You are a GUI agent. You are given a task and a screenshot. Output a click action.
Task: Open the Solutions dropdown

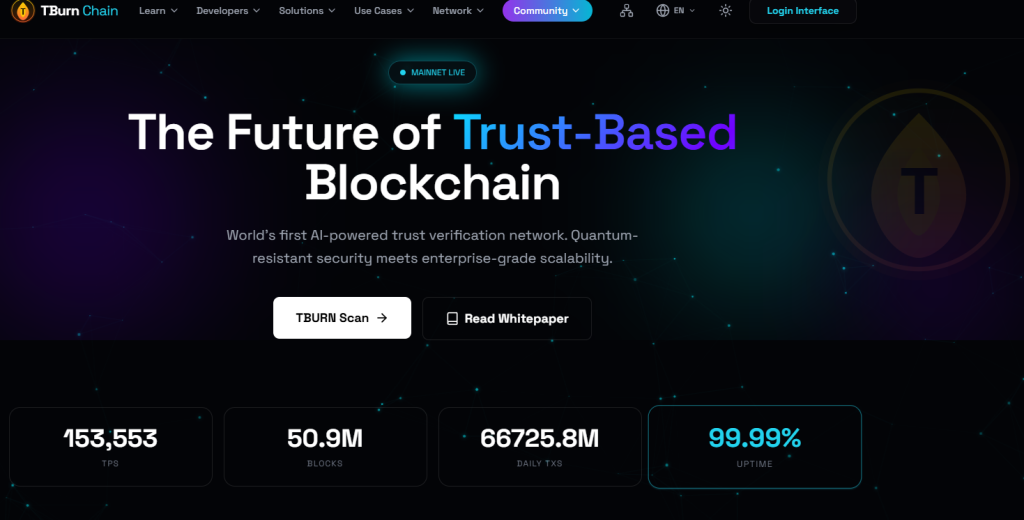[x=307, y=11]
